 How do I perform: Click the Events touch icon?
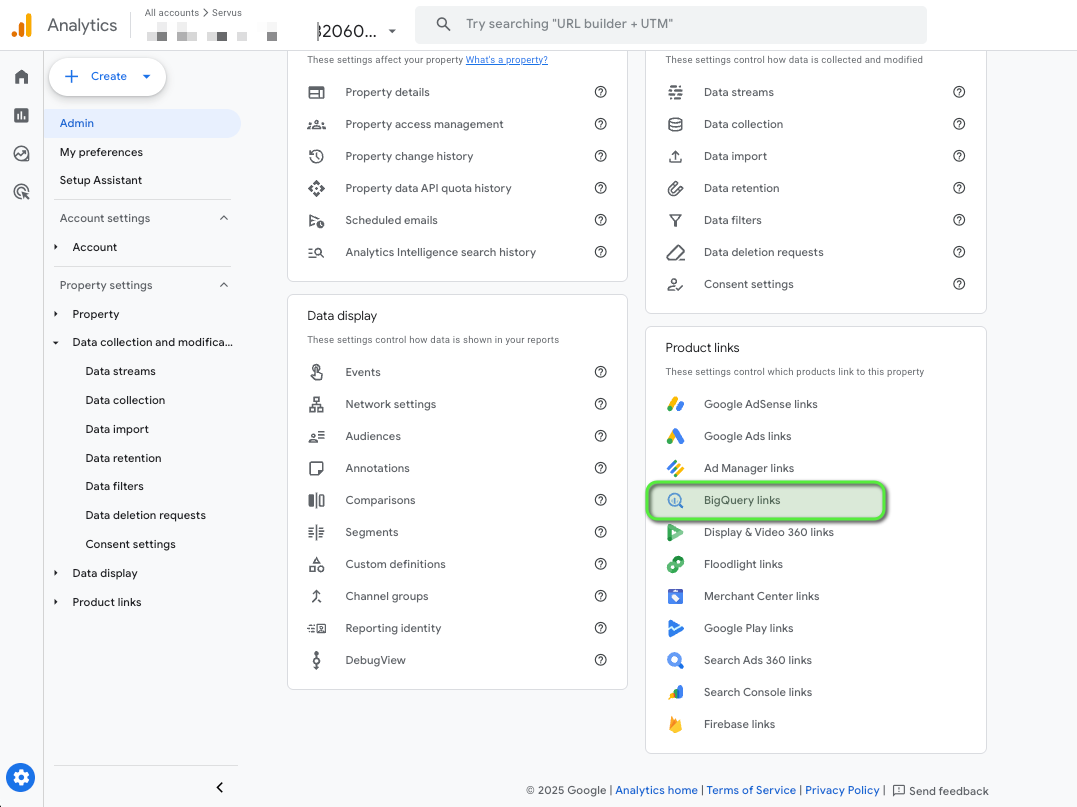pos(316,372)
